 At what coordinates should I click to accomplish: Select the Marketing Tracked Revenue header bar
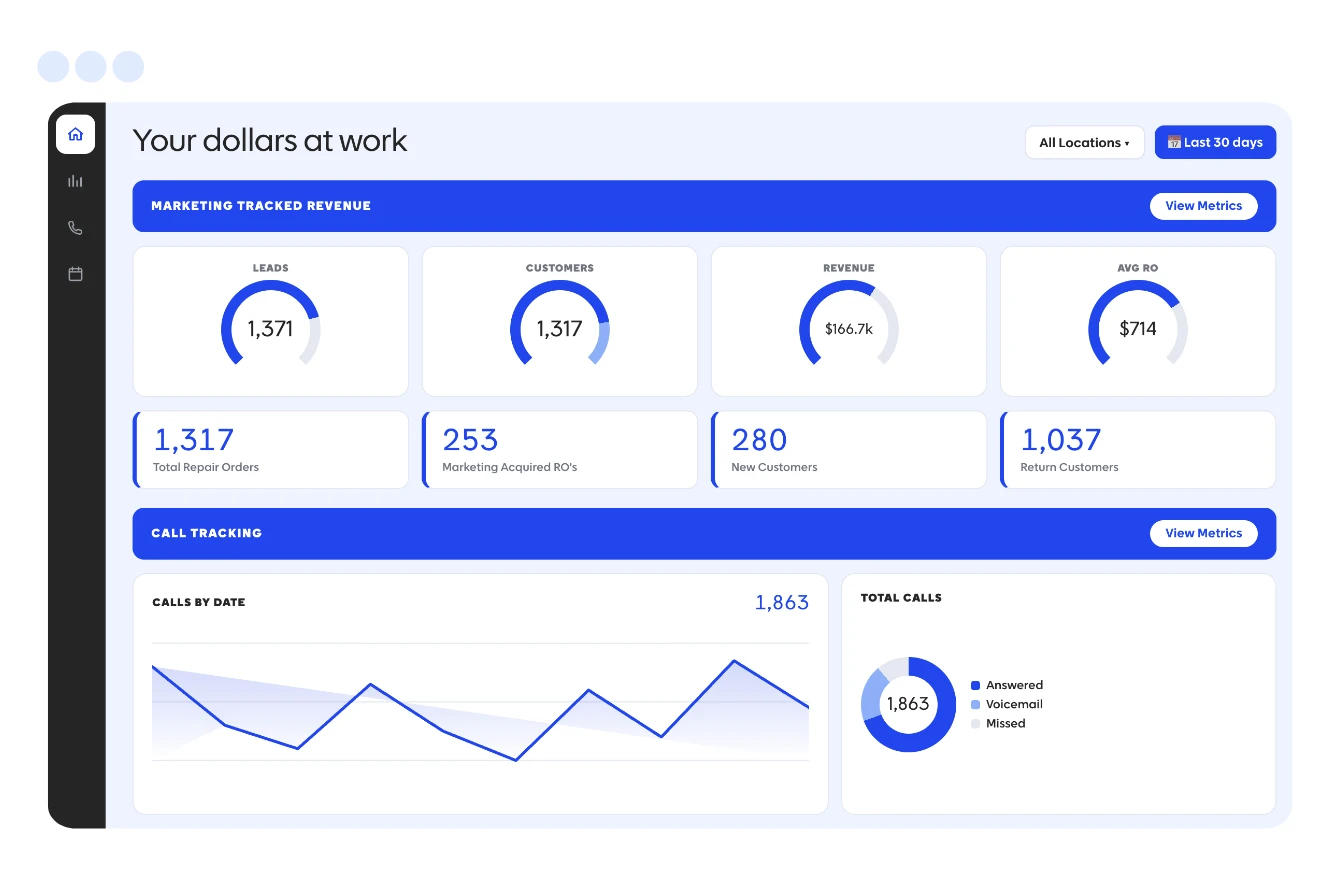pos(704,206)
